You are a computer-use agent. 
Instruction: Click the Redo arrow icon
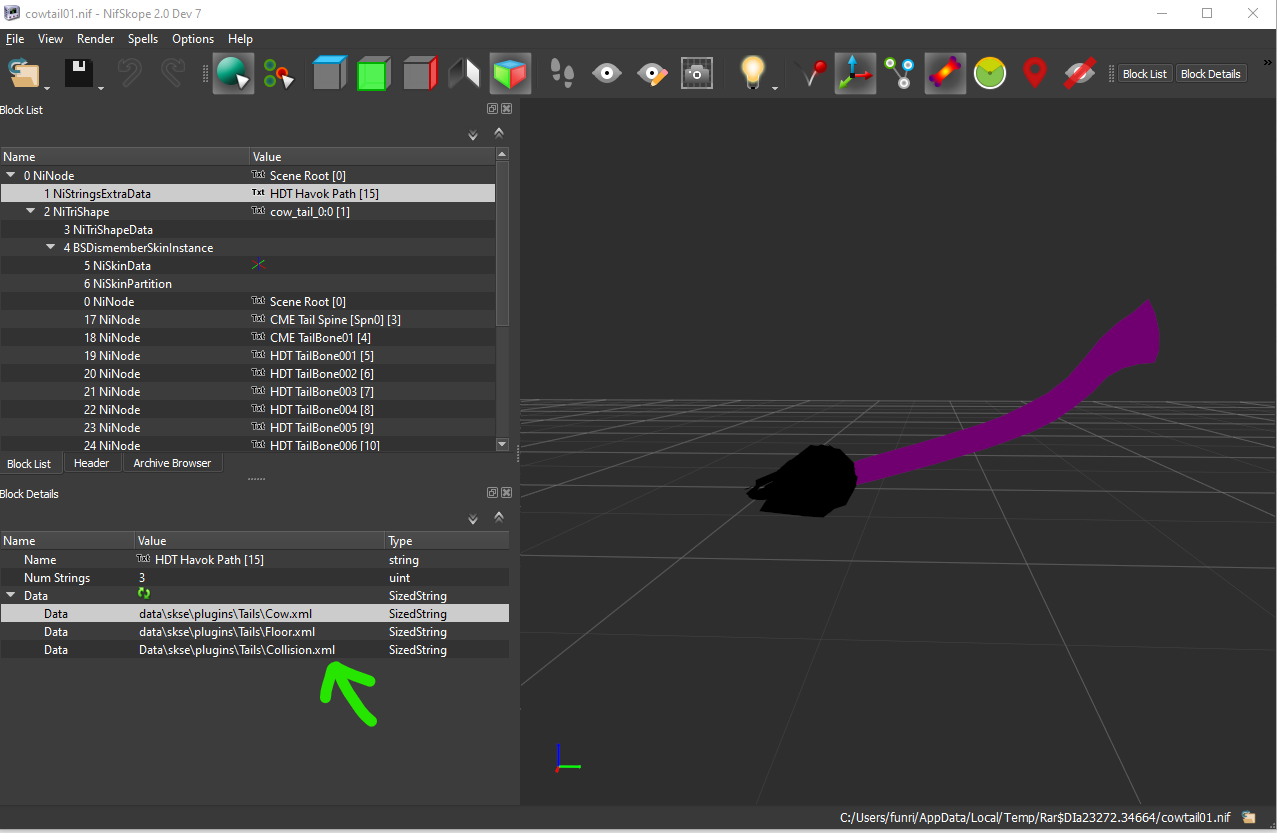coord(172,73)
